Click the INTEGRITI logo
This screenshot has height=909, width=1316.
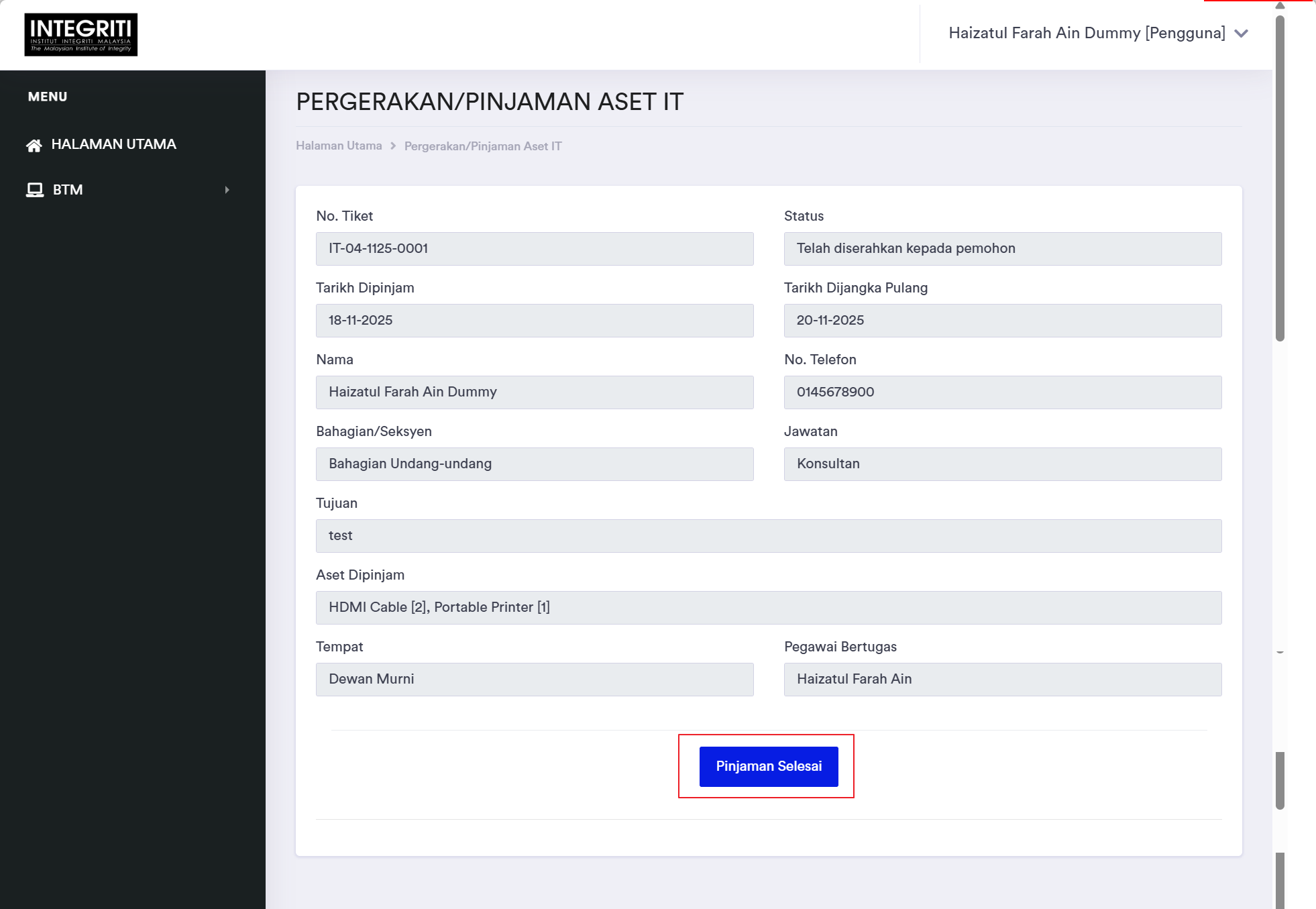click(80, 34)
